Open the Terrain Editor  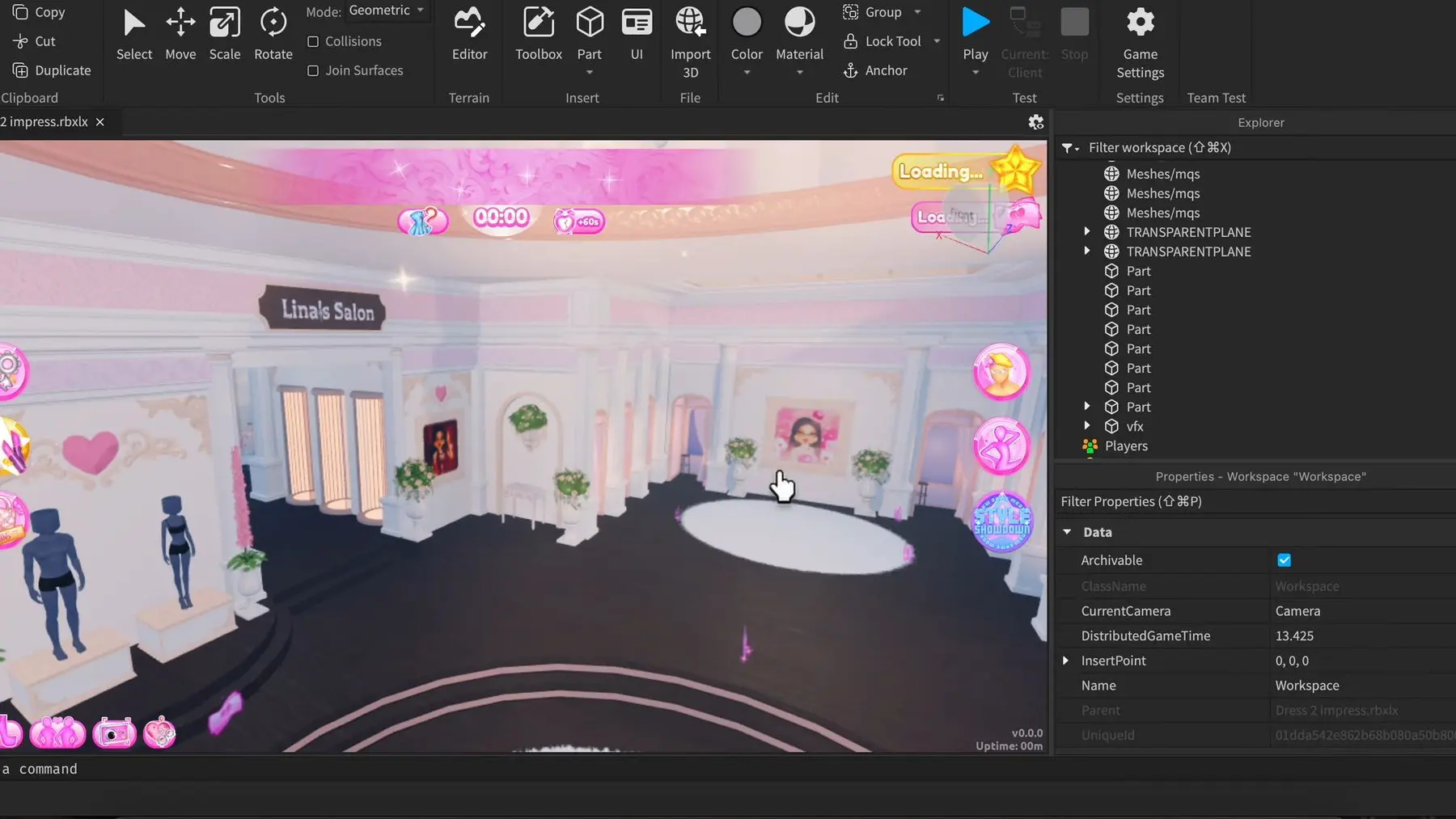(469, 35)
